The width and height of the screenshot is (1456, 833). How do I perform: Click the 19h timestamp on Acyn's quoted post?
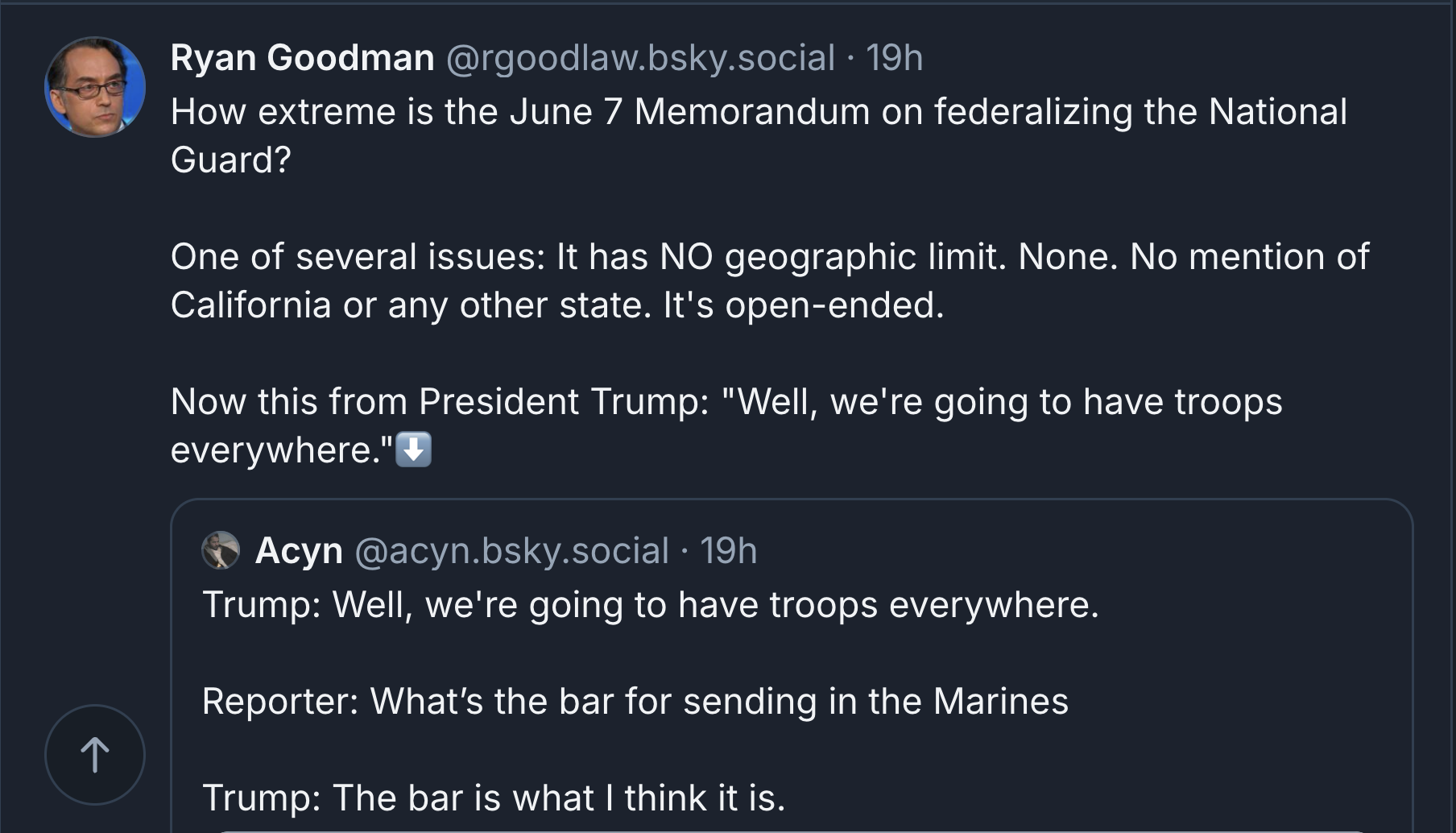point(728,551)
